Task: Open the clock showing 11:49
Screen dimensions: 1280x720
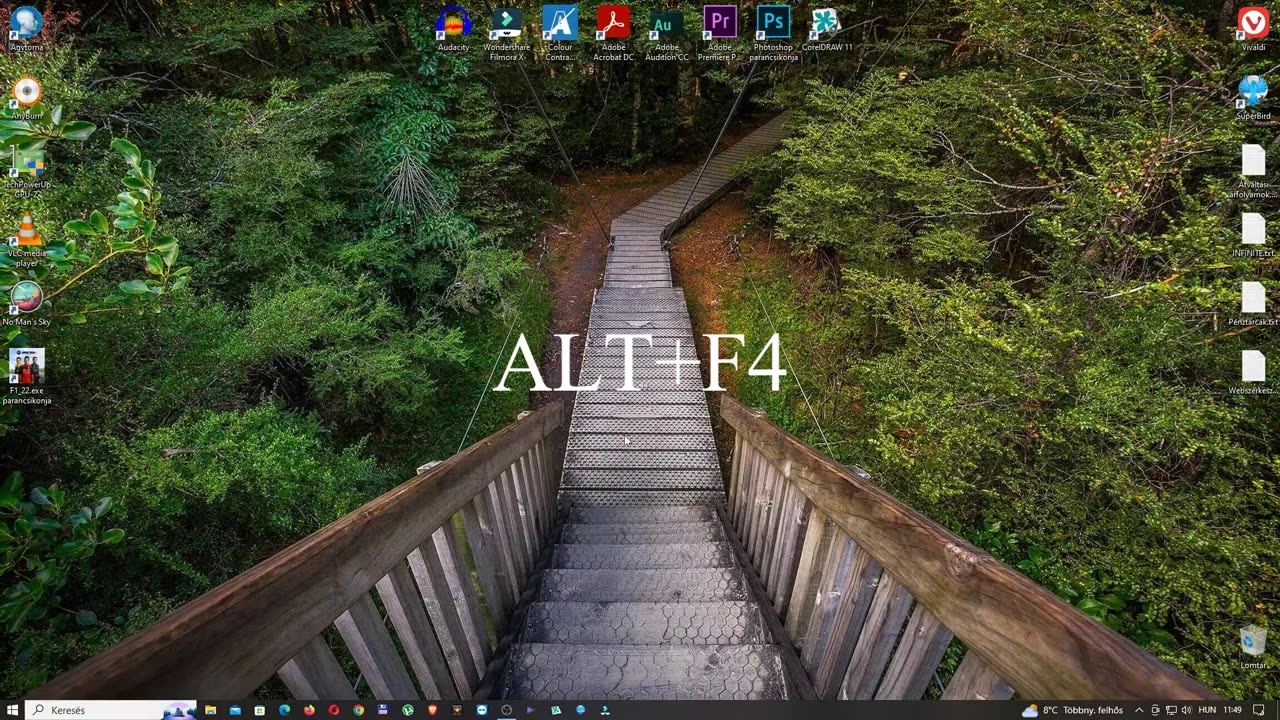Action: click(1232, 710)
